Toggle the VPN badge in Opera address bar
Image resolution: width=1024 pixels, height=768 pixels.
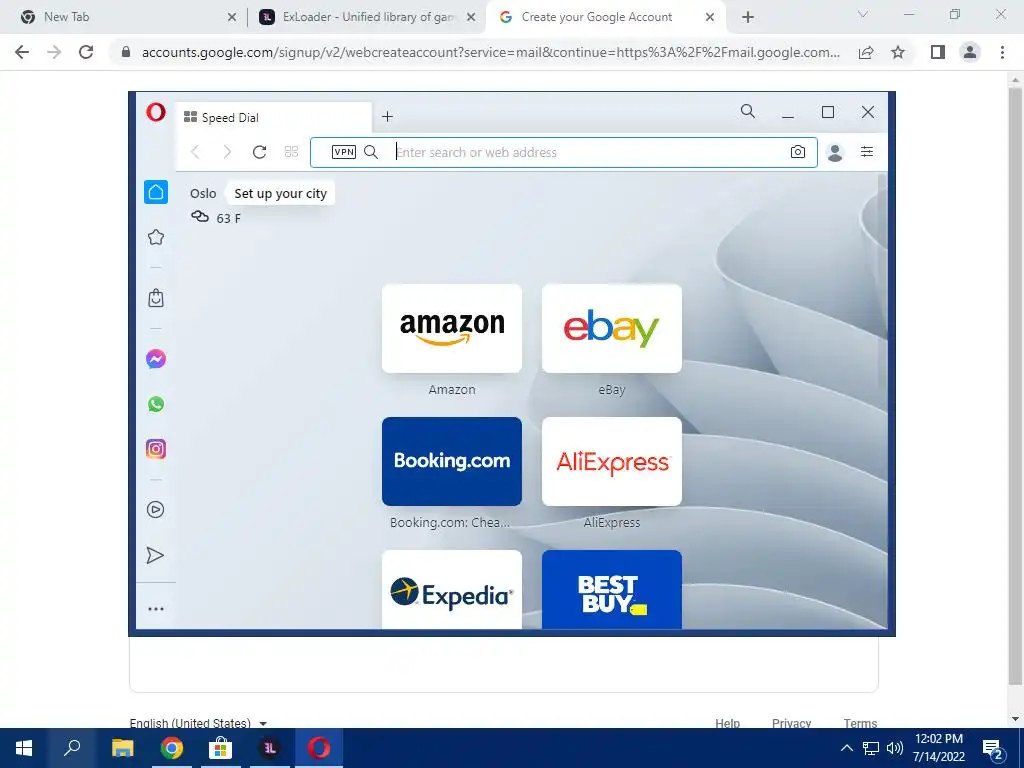(x=344, y=152)
